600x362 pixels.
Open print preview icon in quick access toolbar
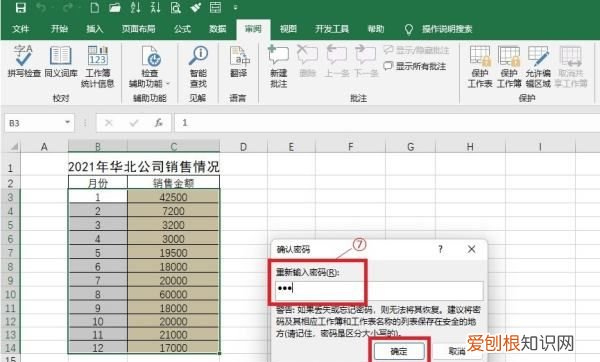point(176,7)
